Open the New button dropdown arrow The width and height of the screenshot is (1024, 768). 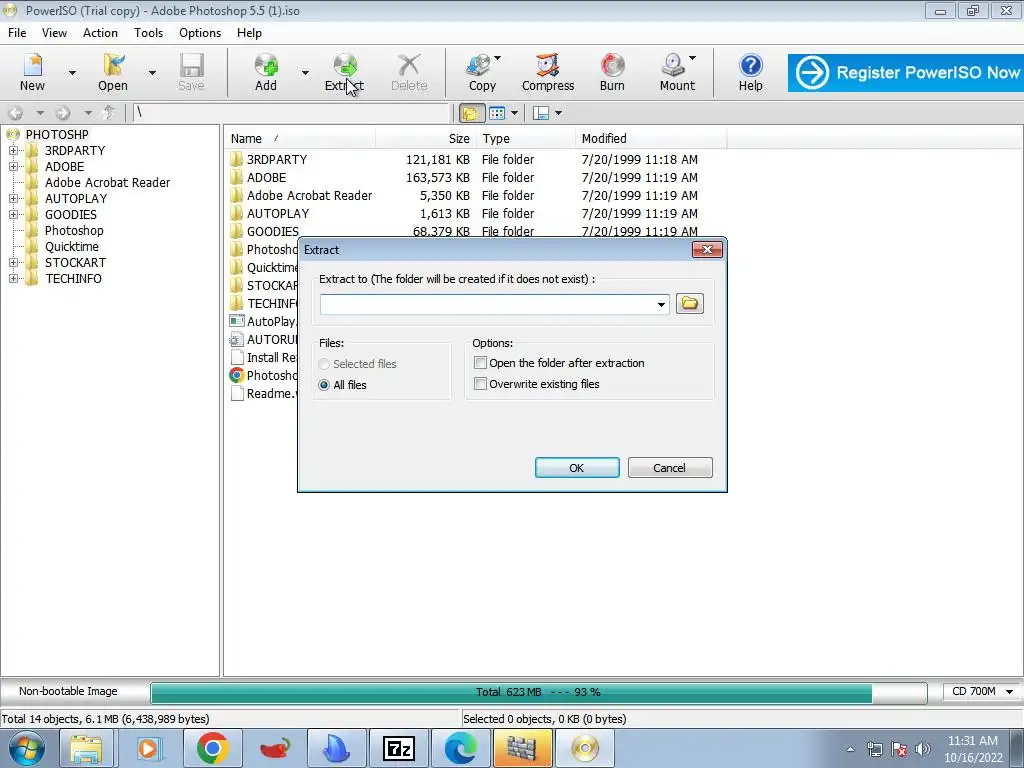pos(72,72)
